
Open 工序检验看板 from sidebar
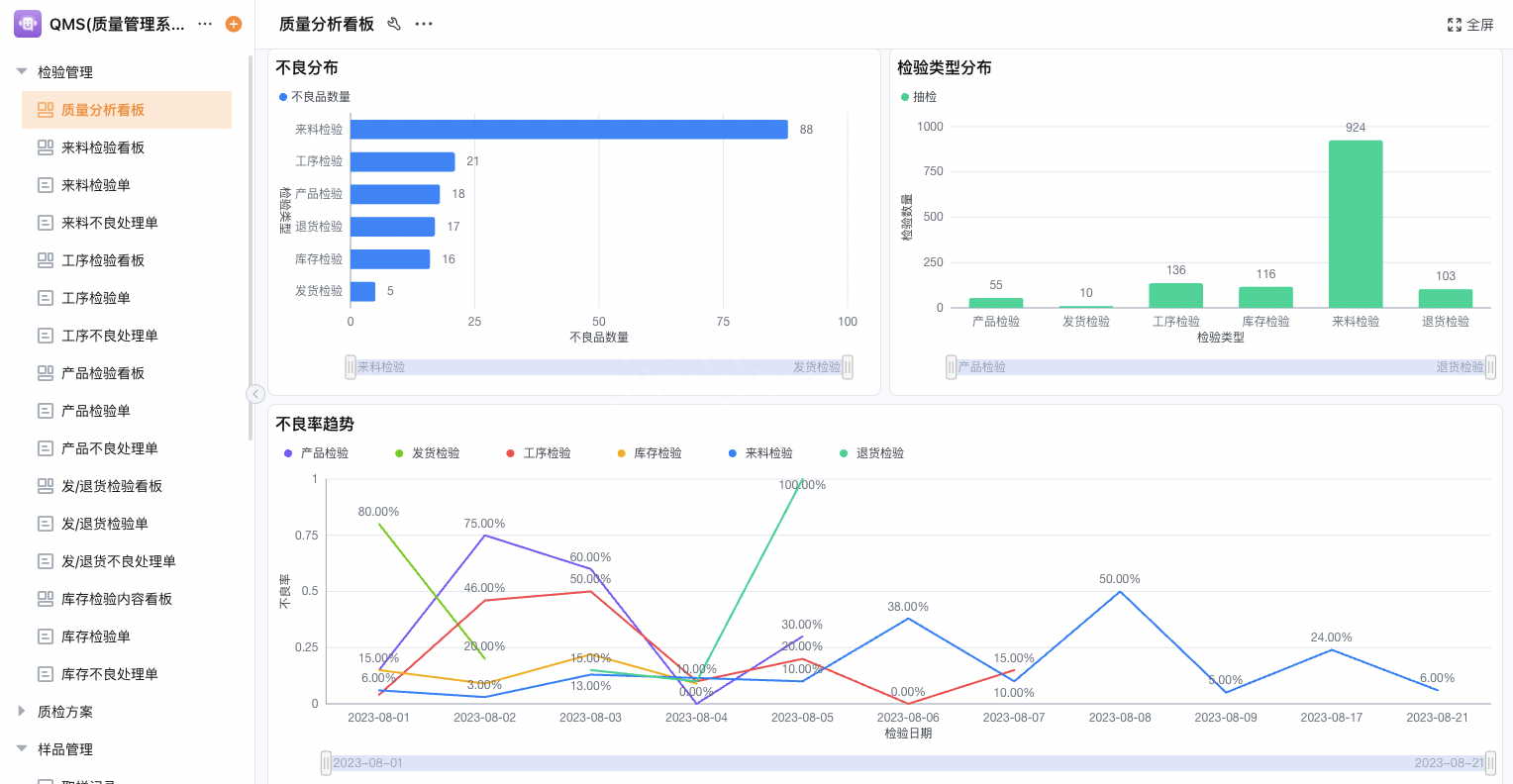103,260
